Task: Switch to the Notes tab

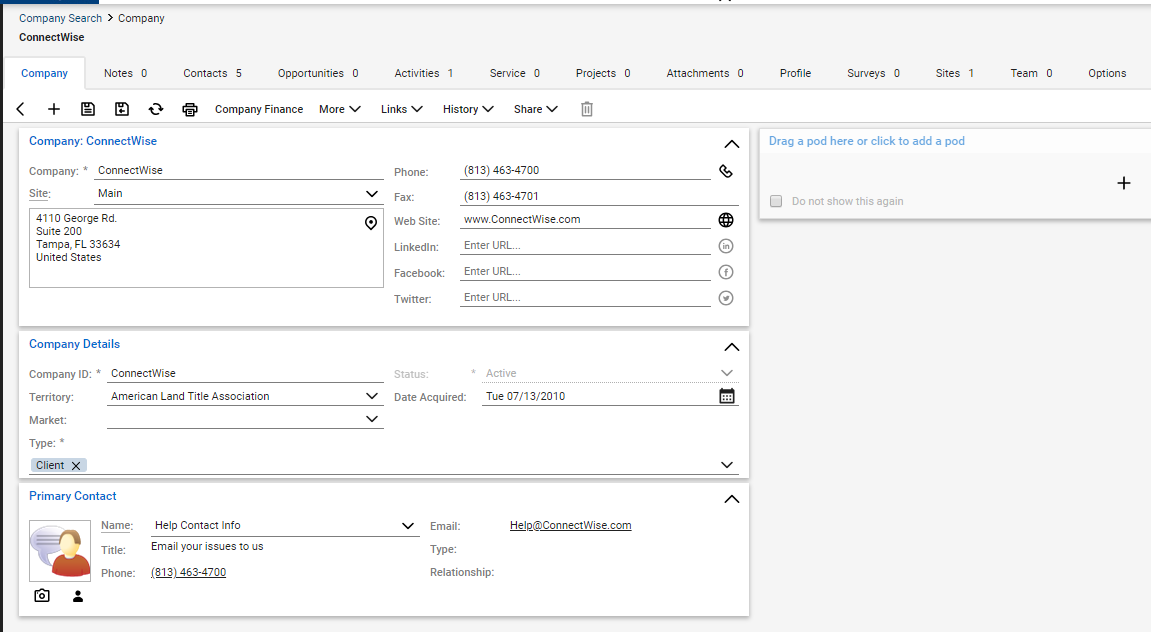Action: pos(126,73)
